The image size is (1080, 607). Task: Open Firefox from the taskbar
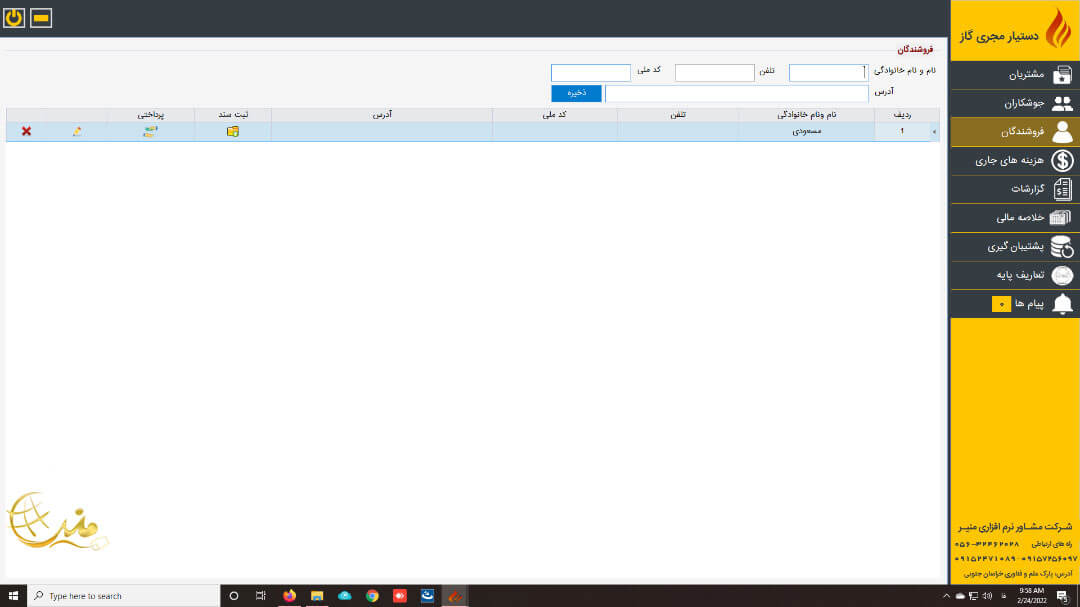coord(289,595)
